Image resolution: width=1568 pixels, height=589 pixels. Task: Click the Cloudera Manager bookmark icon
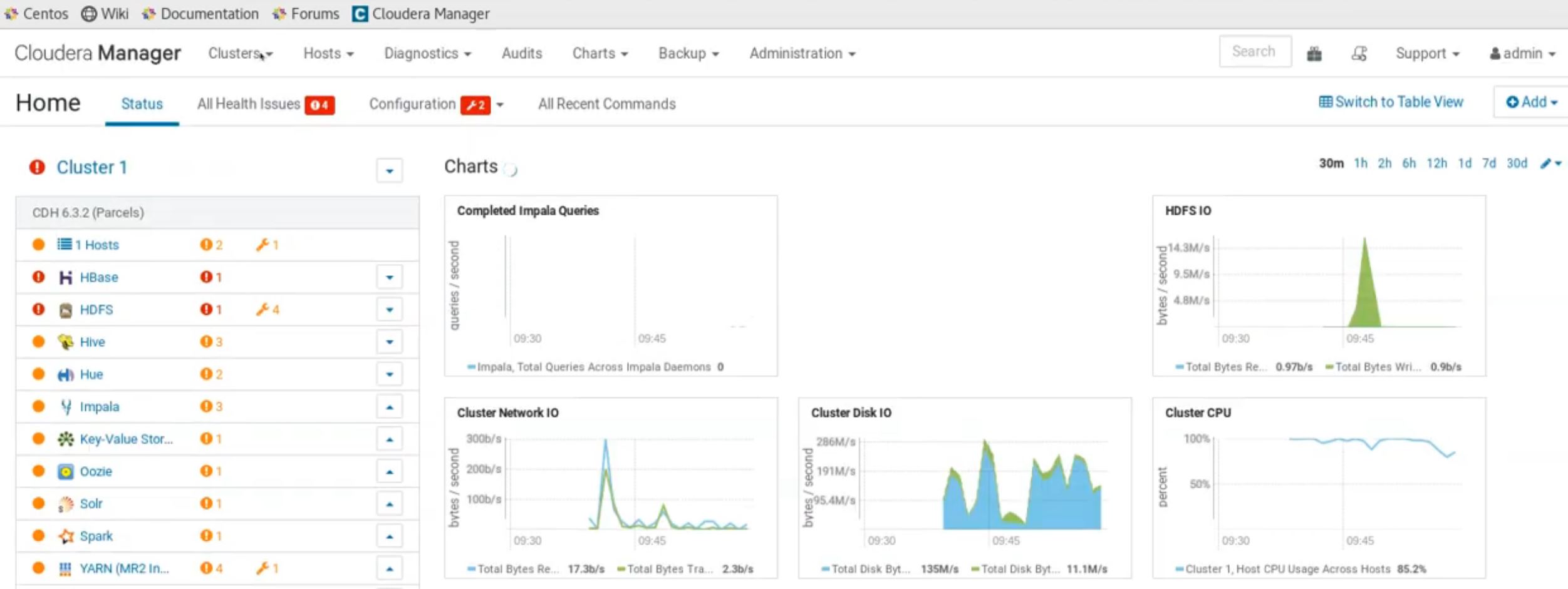click(360, 14)
